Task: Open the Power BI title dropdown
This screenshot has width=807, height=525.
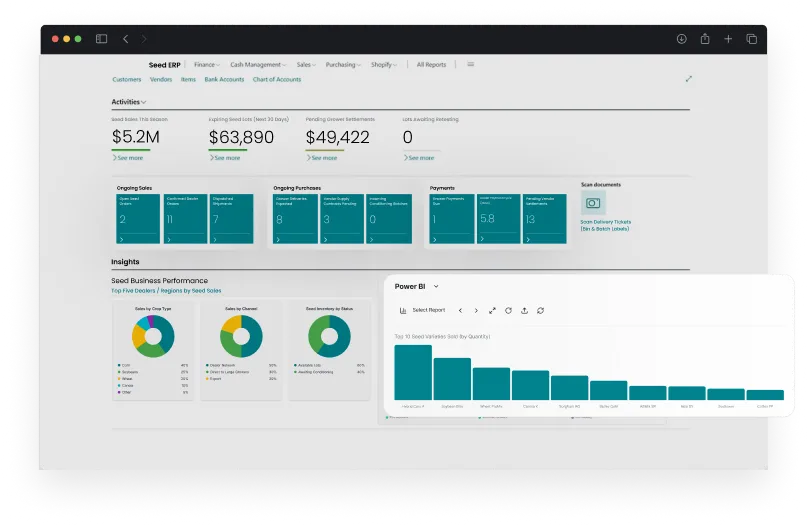Action: (x=436, y=287)
